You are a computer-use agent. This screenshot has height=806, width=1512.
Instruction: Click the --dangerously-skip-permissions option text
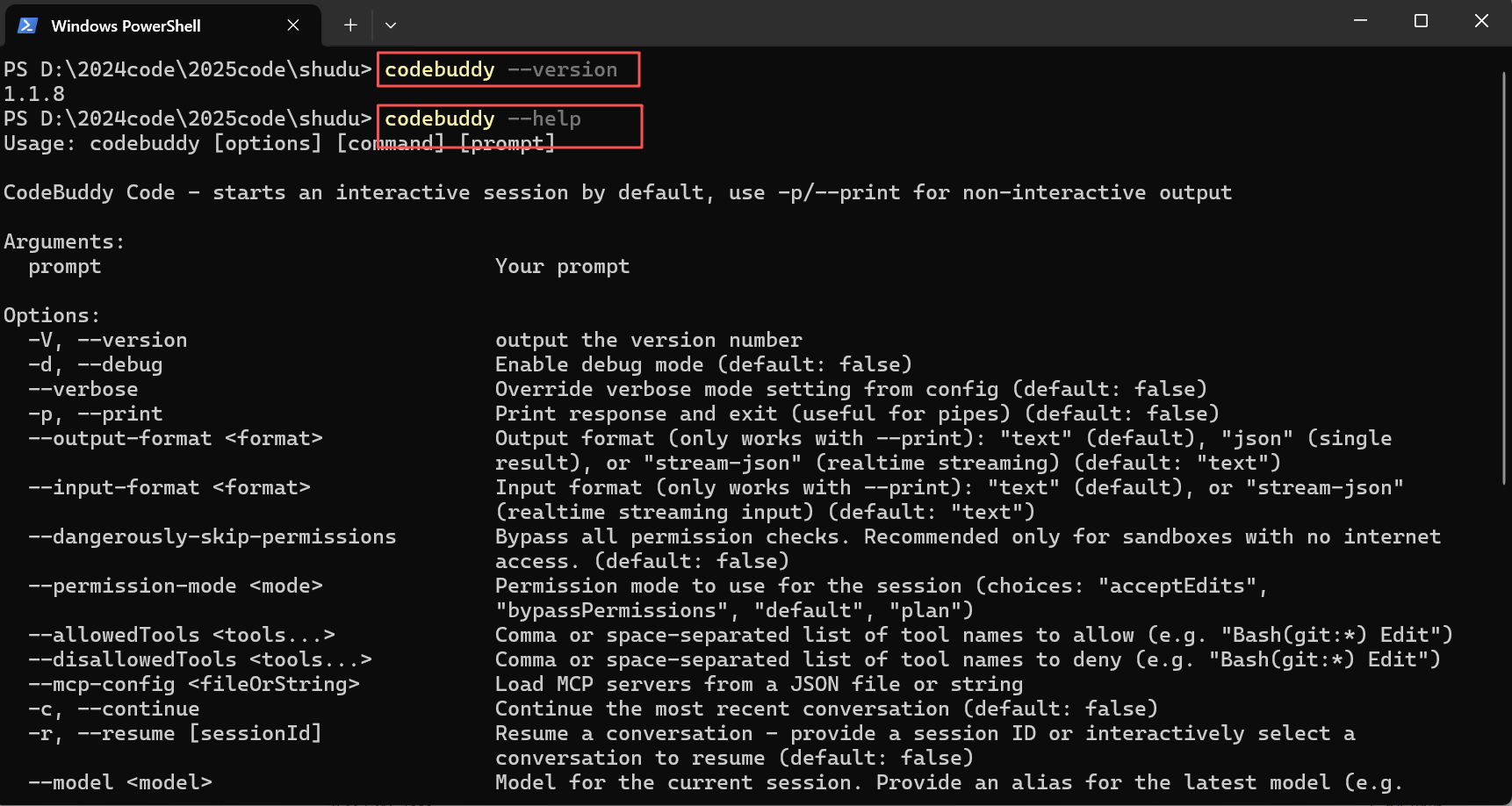(x=212, y=536)
